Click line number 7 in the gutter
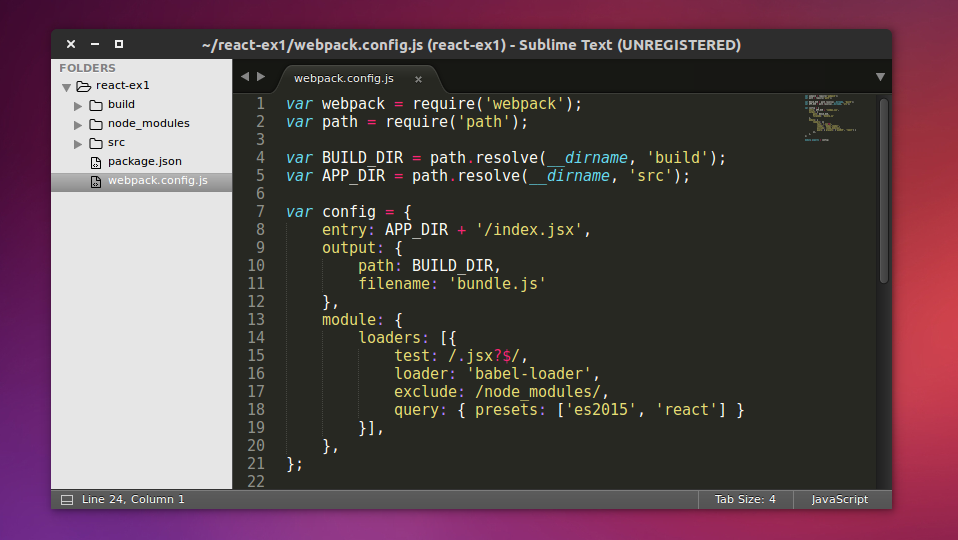The image size is (958, 540). click(x=260, y=211)
